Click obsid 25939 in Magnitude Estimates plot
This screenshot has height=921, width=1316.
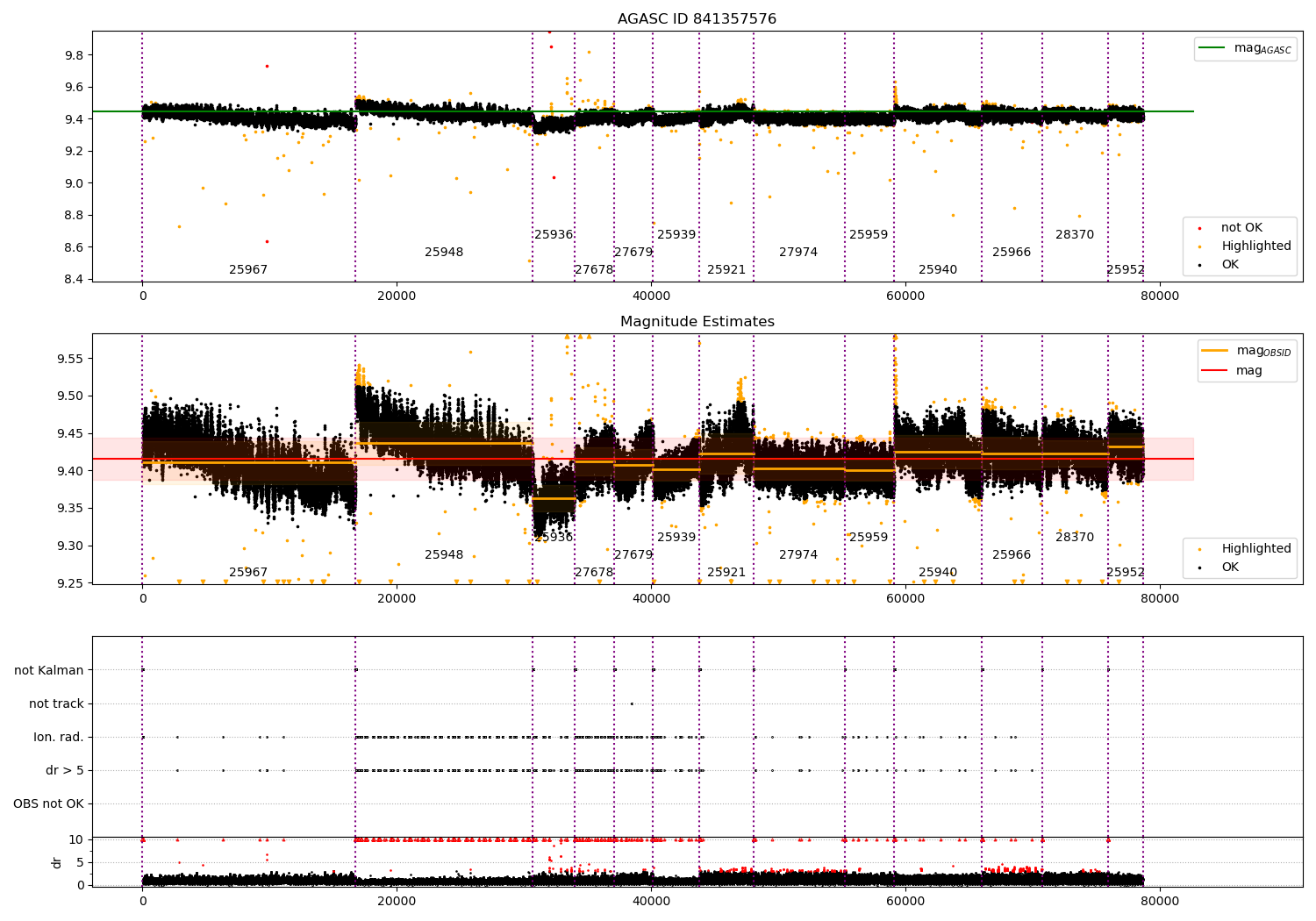pyautogui.click(x=676, y=538)
